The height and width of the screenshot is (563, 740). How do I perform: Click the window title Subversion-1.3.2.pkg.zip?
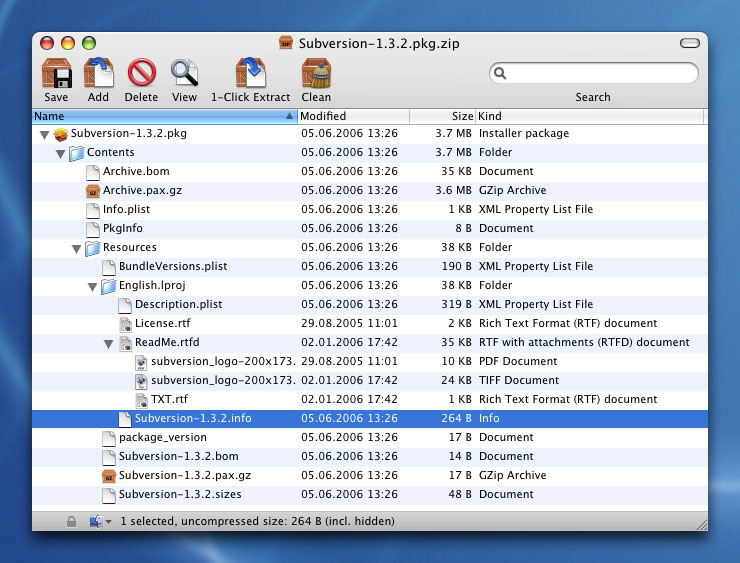click(x=379, y=43)
